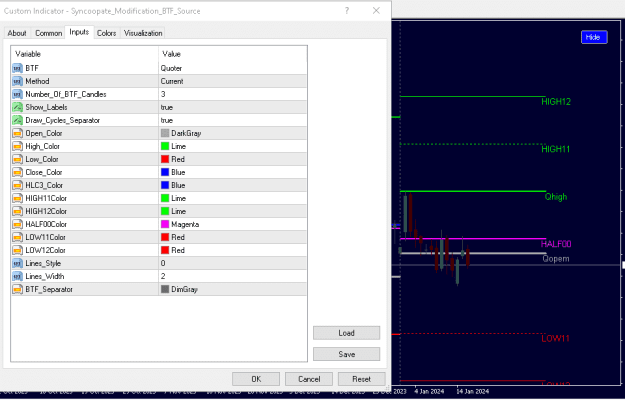Click the HALF00Color variable icon

pos(17,224)
